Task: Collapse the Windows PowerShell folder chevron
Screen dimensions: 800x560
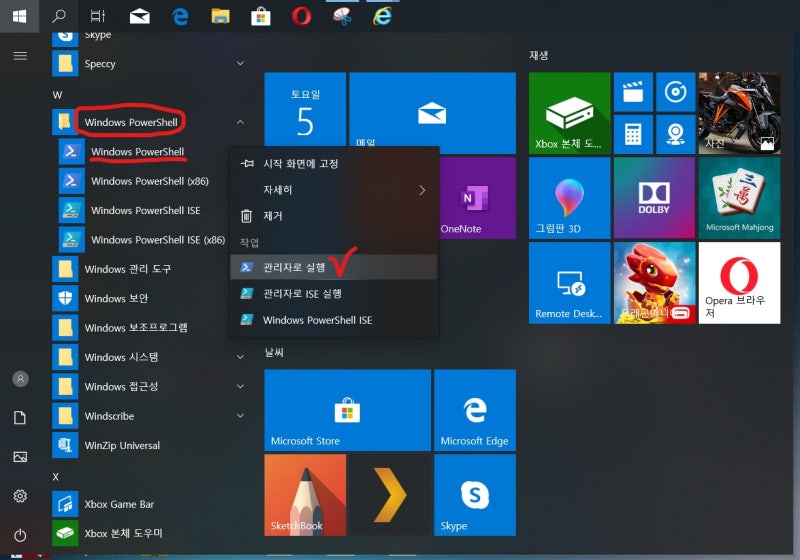Action: coord(240,122)
